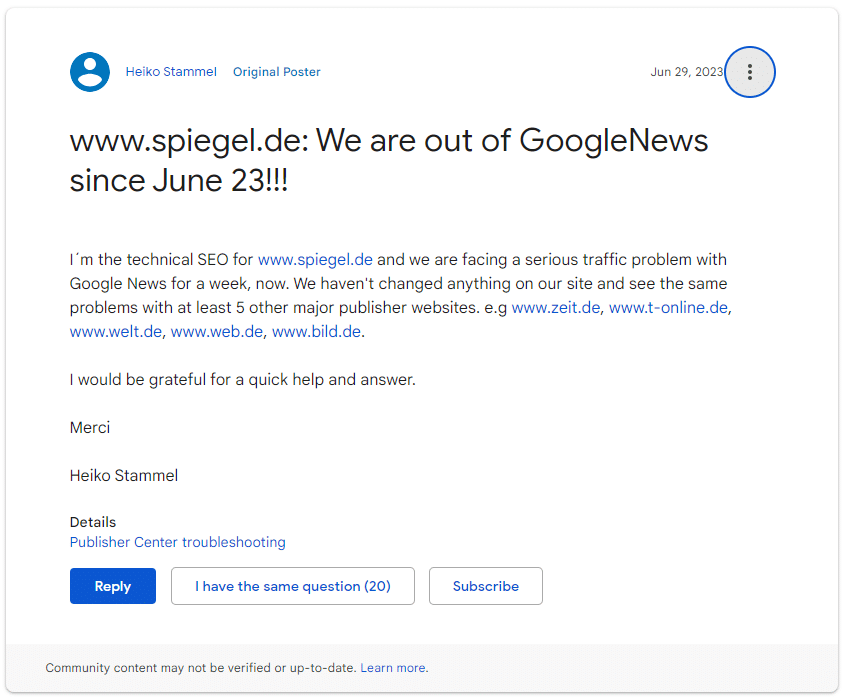The width and height of the screenshot is (844, 698).
Task: Open the www.spiegel.de link in post
Action: pos(315,260)
